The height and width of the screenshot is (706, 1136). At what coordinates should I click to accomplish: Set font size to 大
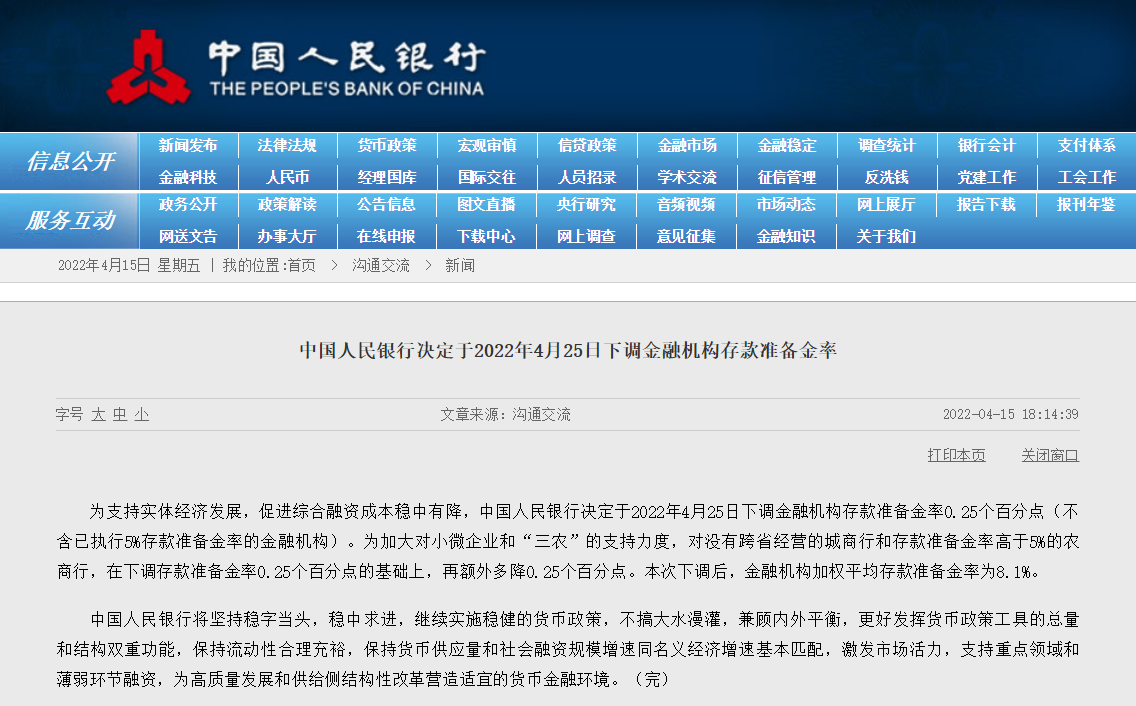99,415
